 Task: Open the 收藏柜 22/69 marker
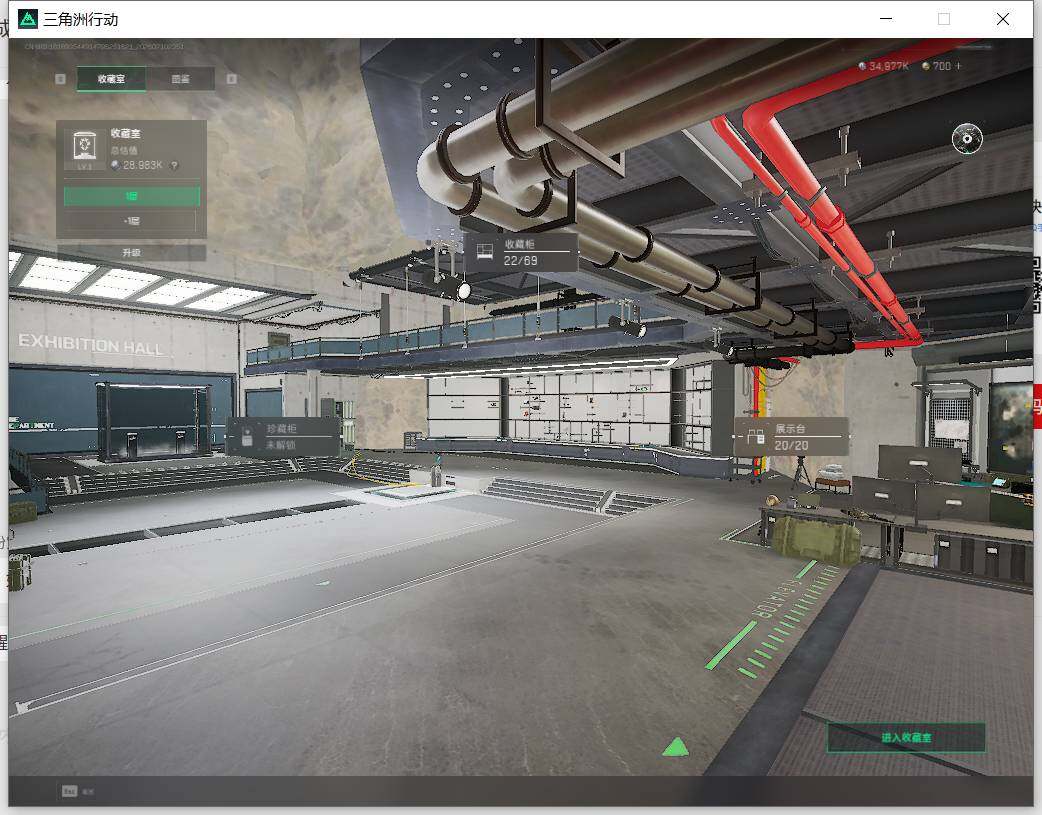[x=520, y=252]
